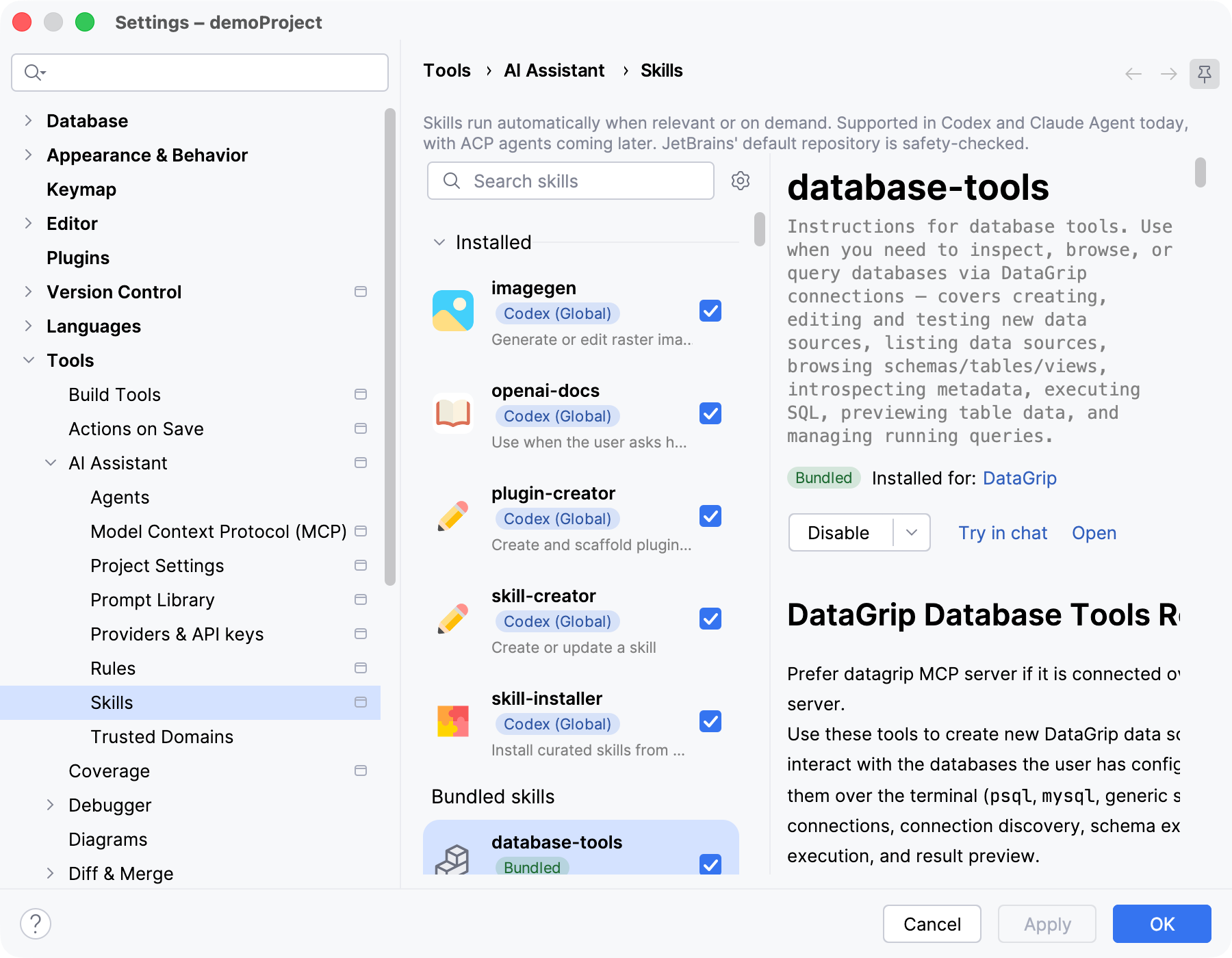Click the imagegen skill picture icon
The image size is (1232, 958).
pos(453,311)
